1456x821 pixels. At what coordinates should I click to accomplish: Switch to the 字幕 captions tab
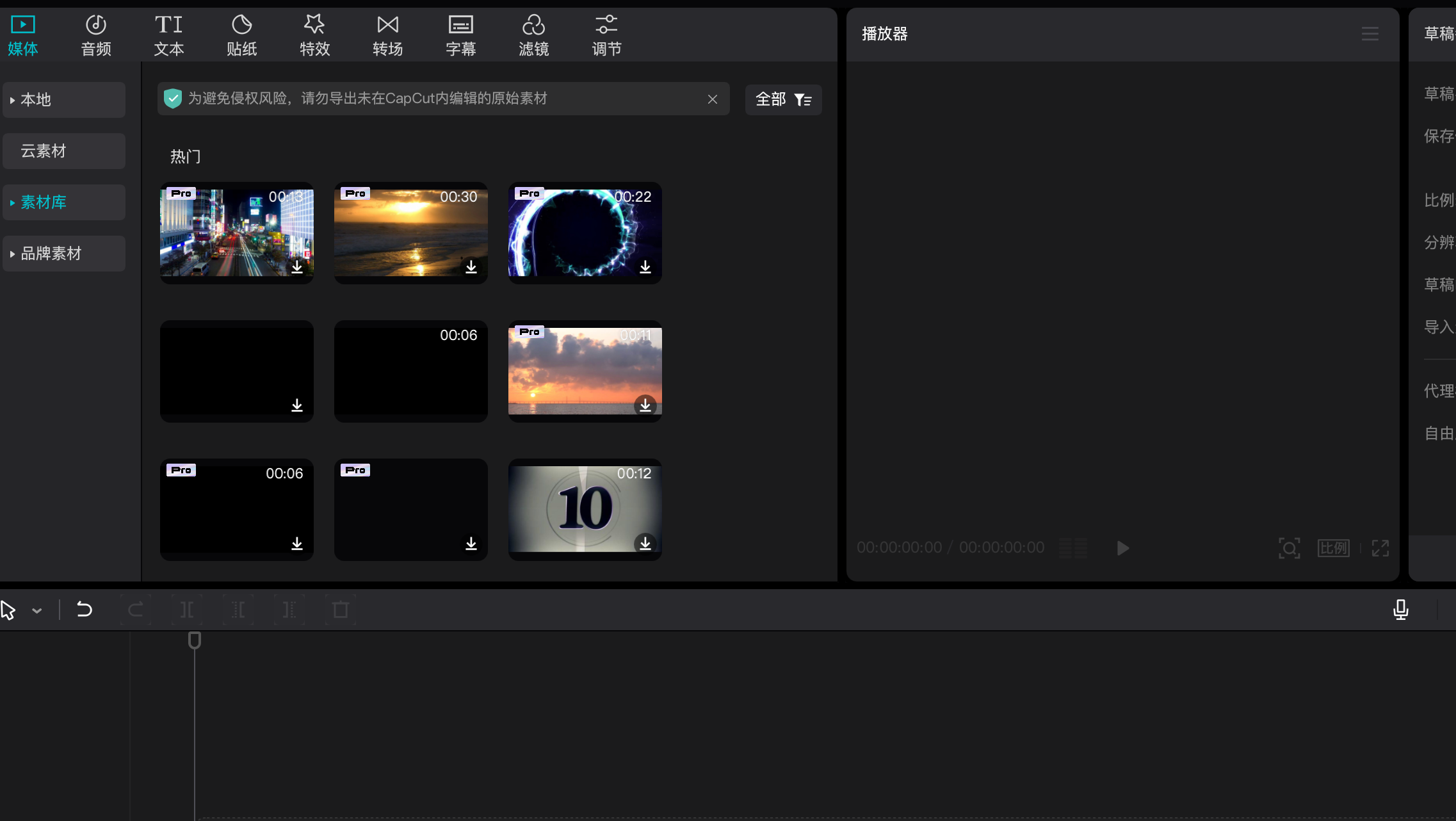[x=460, y=35]
